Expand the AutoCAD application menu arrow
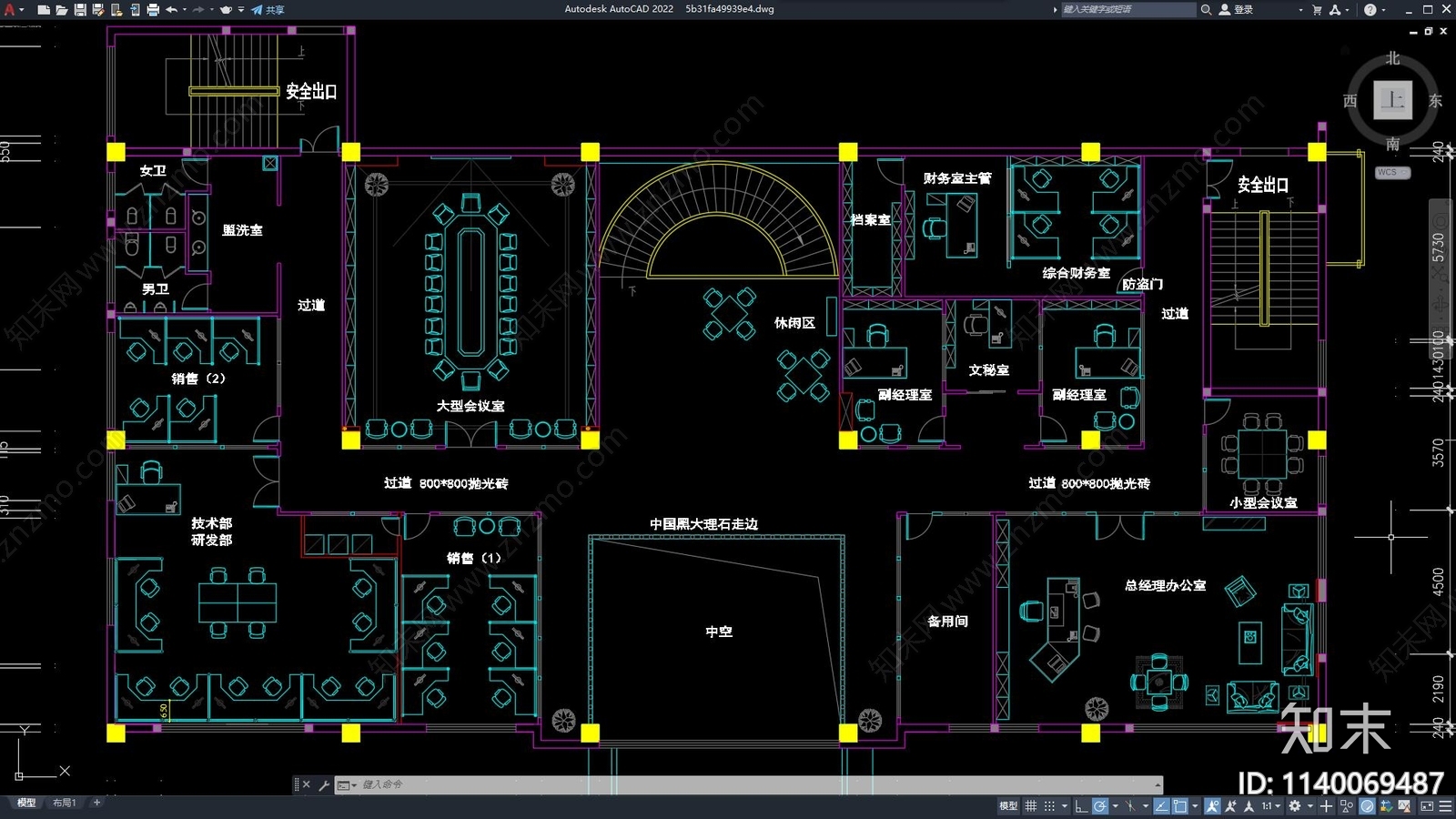 tap(22, 9)
